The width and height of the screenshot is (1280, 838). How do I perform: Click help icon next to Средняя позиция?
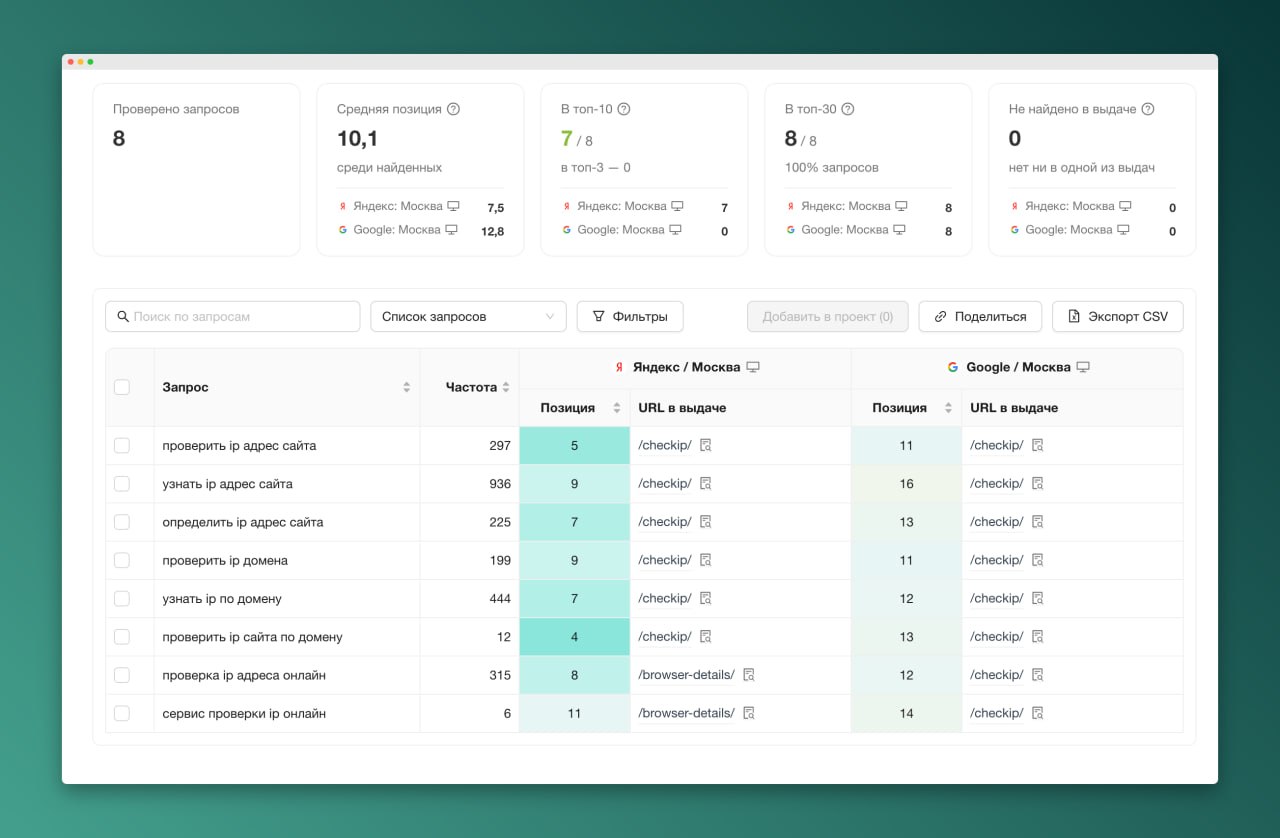click(453, 109)
